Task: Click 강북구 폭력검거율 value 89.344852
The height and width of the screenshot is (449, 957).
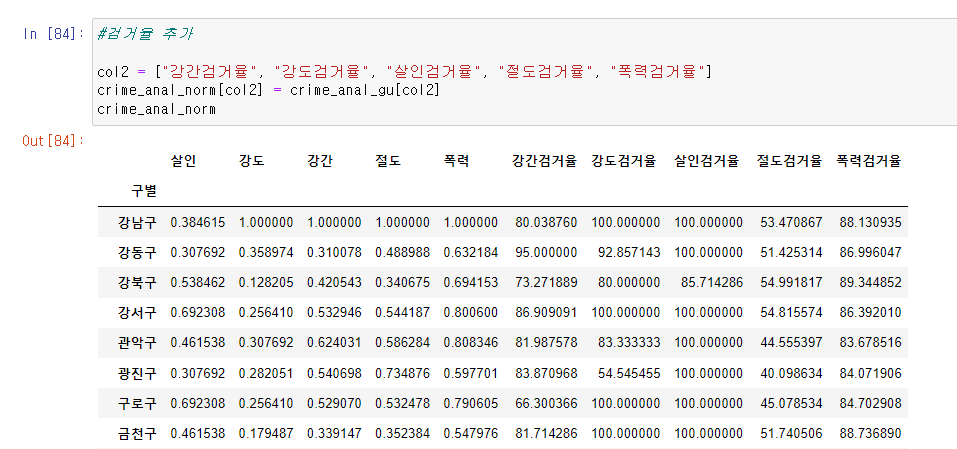Action: [870, 282]
